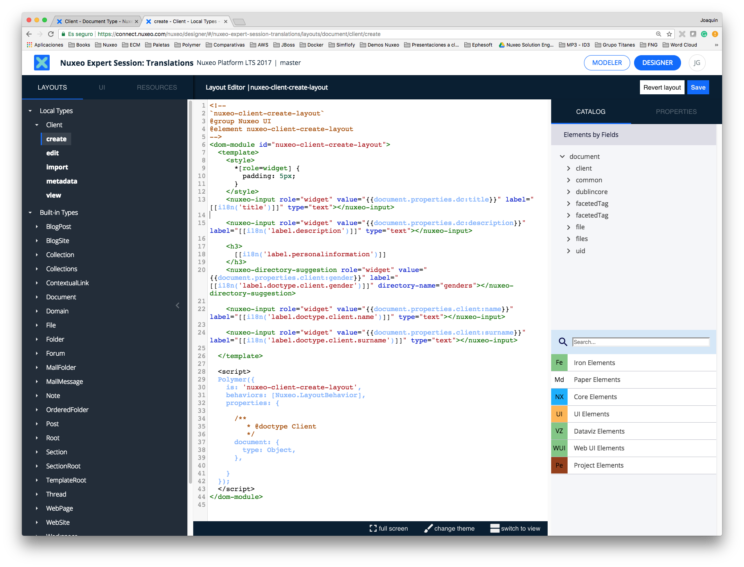Click Core Elements catalog row text

pyautogui.click(x=595, y=397)
